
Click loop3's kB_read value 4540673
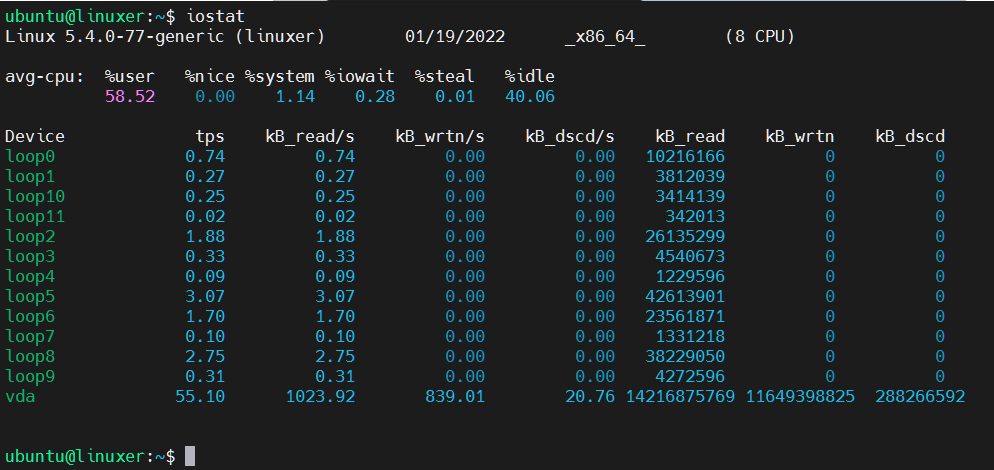tap(690, 256)
